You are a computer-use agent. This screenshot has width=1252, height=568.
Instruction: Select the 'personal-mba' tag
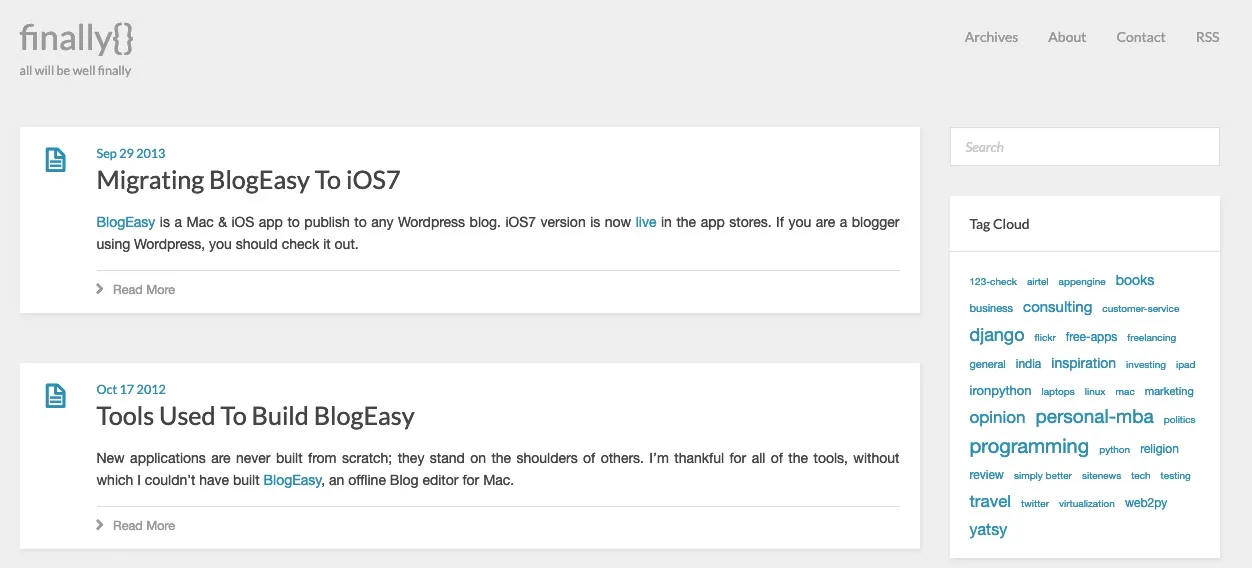pos(1094,417)
